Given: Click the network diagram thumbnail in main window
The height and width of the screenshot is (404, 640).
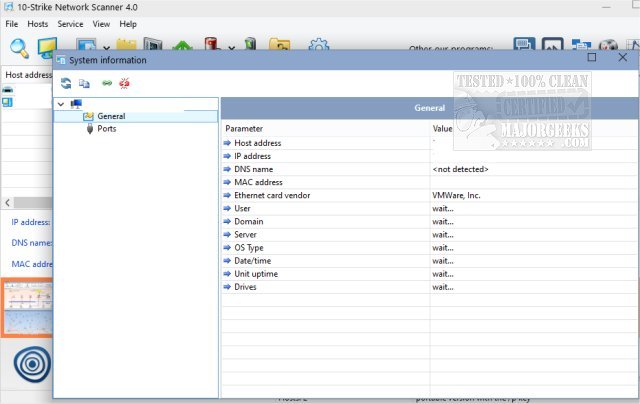Looking at the screenshot, I should (x=28, y=308).
